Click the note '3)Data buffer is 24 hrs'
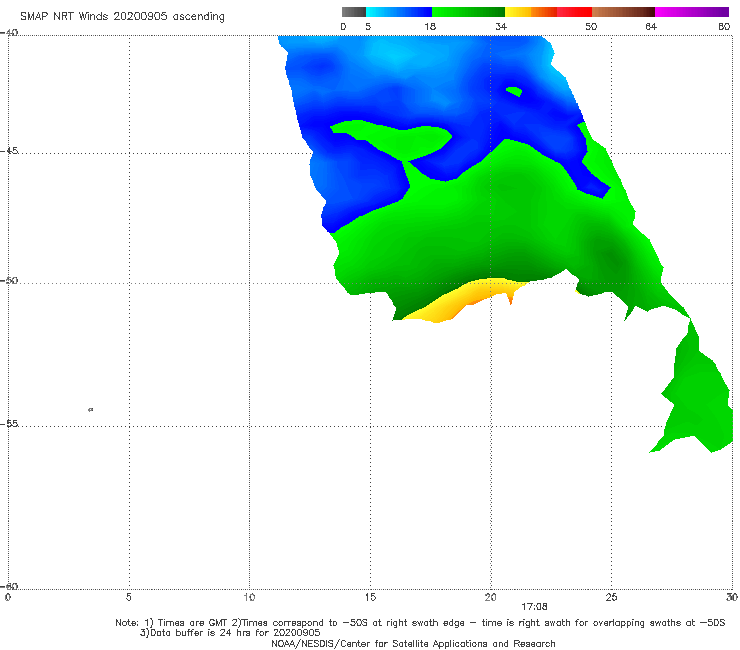 pyautogui.click(x=230, y=633)
